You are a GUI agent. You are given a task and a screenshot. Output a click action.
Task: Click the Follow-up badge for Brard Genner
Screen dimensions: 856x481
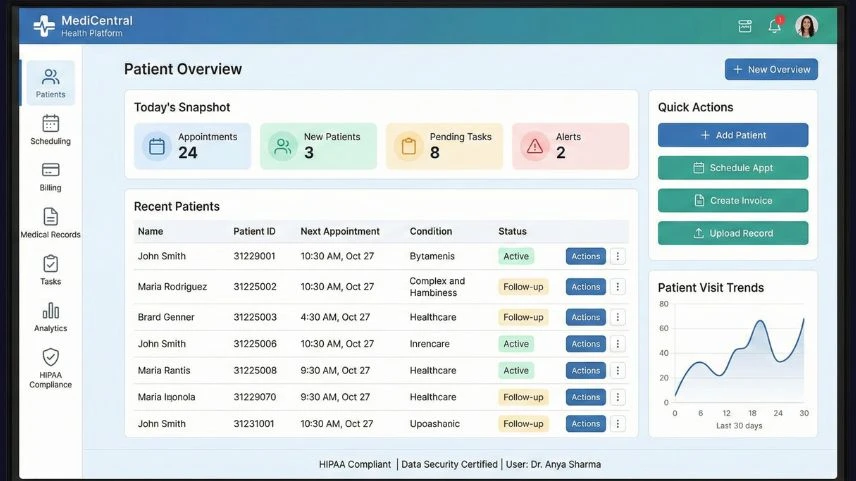[523, 317]
